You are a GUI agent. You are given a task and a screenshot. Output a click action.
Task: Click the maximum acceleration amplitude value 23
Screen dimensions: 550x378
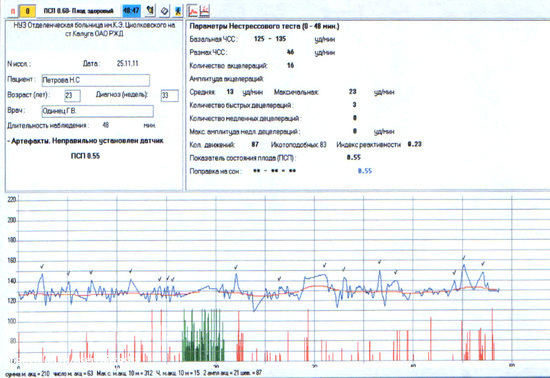pyautogui.click(x=353, y=92)
